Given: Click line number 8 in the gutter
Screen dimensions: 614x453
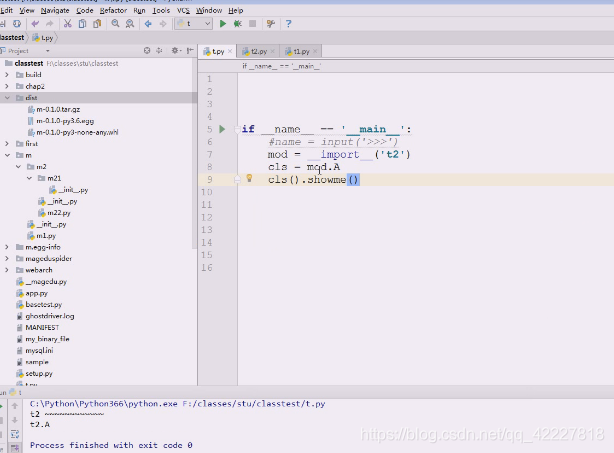Looking at the screenshot, I should (209, 167).
